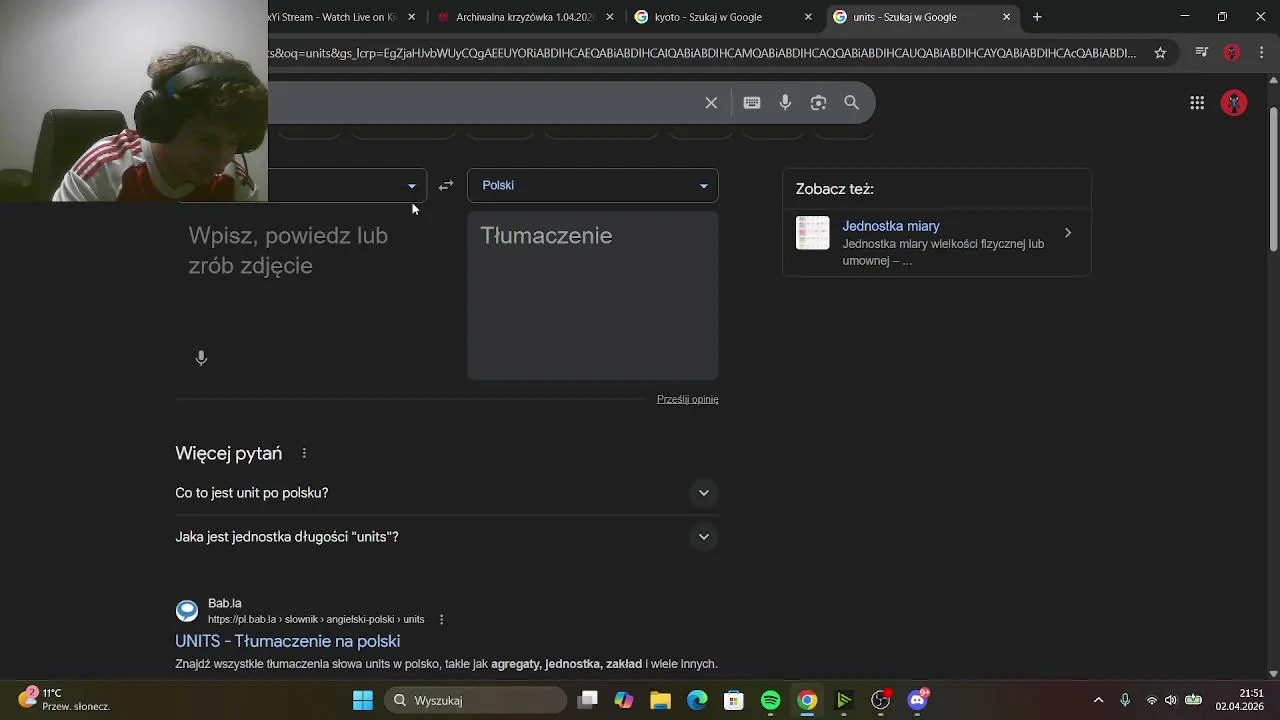The image size is (1280, 720).
Task: Open Chrome three-dot menu
Action: (1260, 53)
